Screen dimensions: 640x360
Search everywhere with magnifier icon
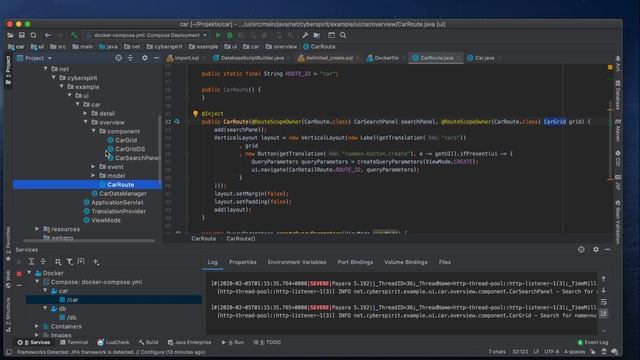click(343, 36)
